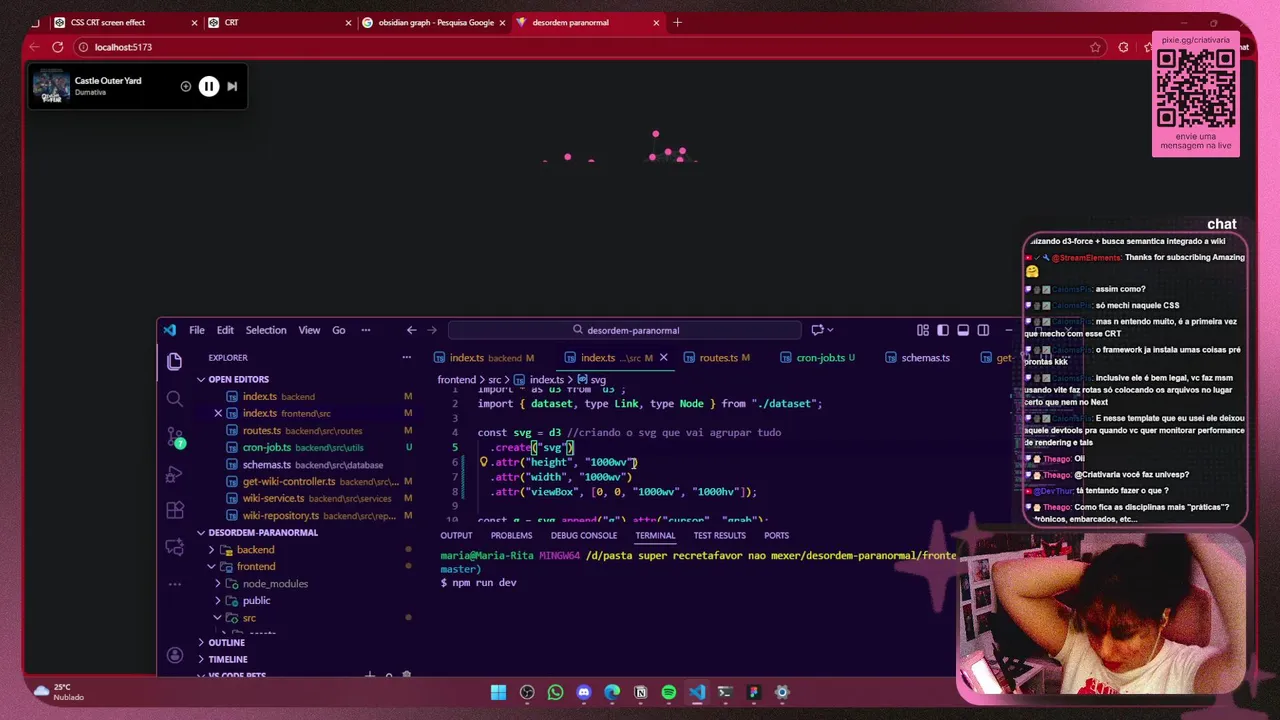Open the View menu
The width and height of the screenshot is (1280, 720).
click(x=309, y=330)
